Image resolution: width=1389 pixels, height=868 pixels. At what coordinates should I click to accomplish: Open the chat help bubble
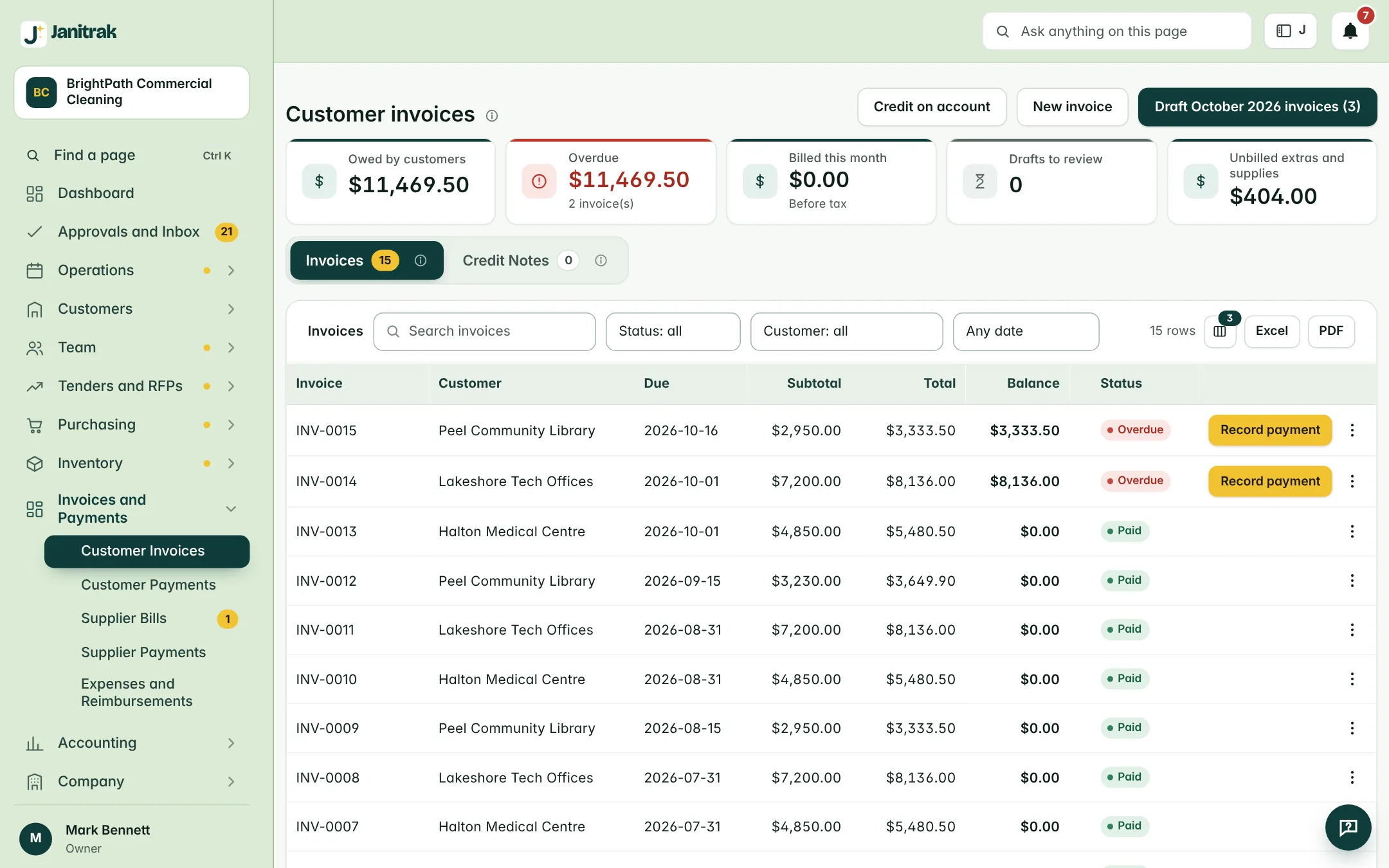1348,827
